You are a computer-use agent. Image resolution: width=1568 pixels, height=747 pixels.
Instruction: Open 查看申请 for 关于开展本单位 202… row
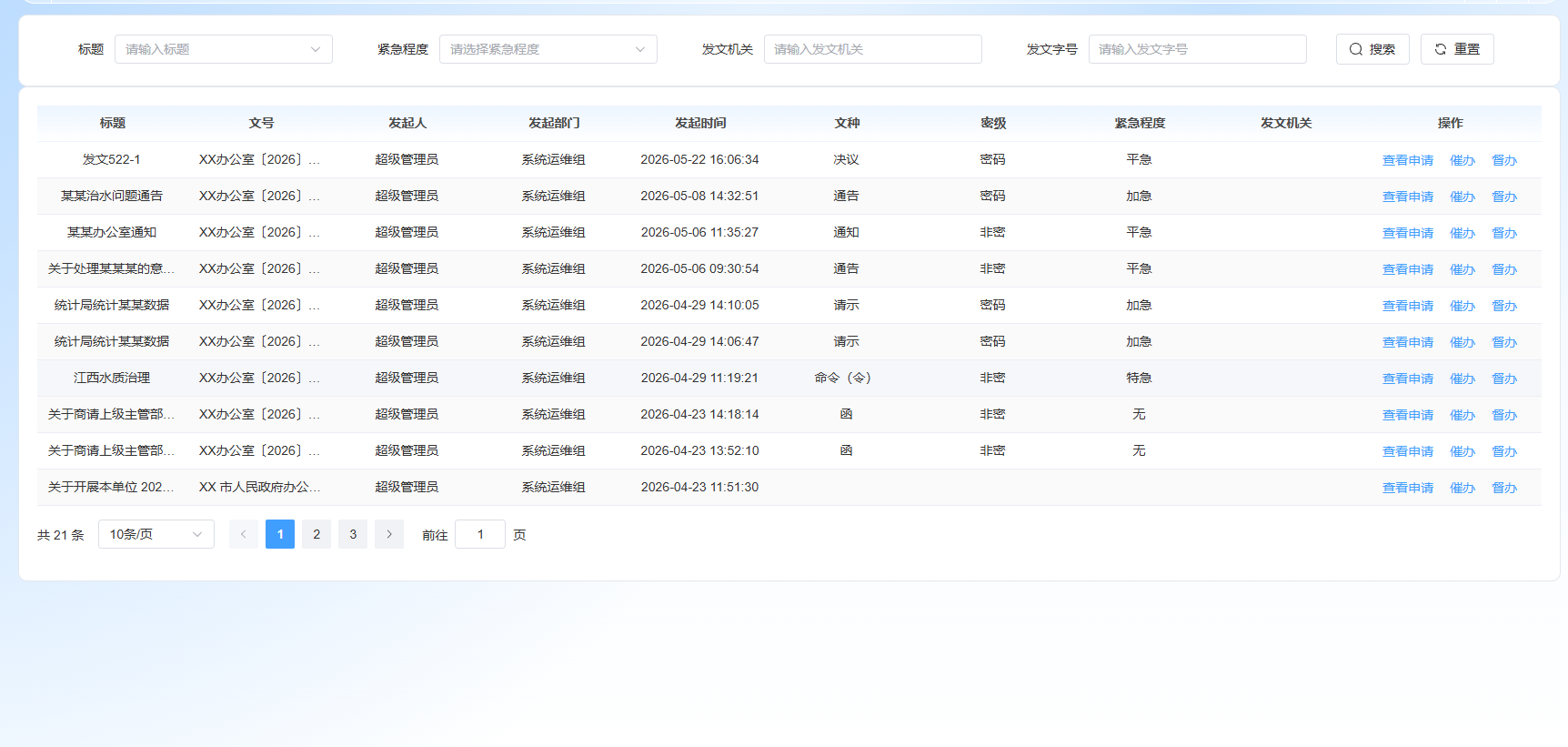(x=1408, y=488)
